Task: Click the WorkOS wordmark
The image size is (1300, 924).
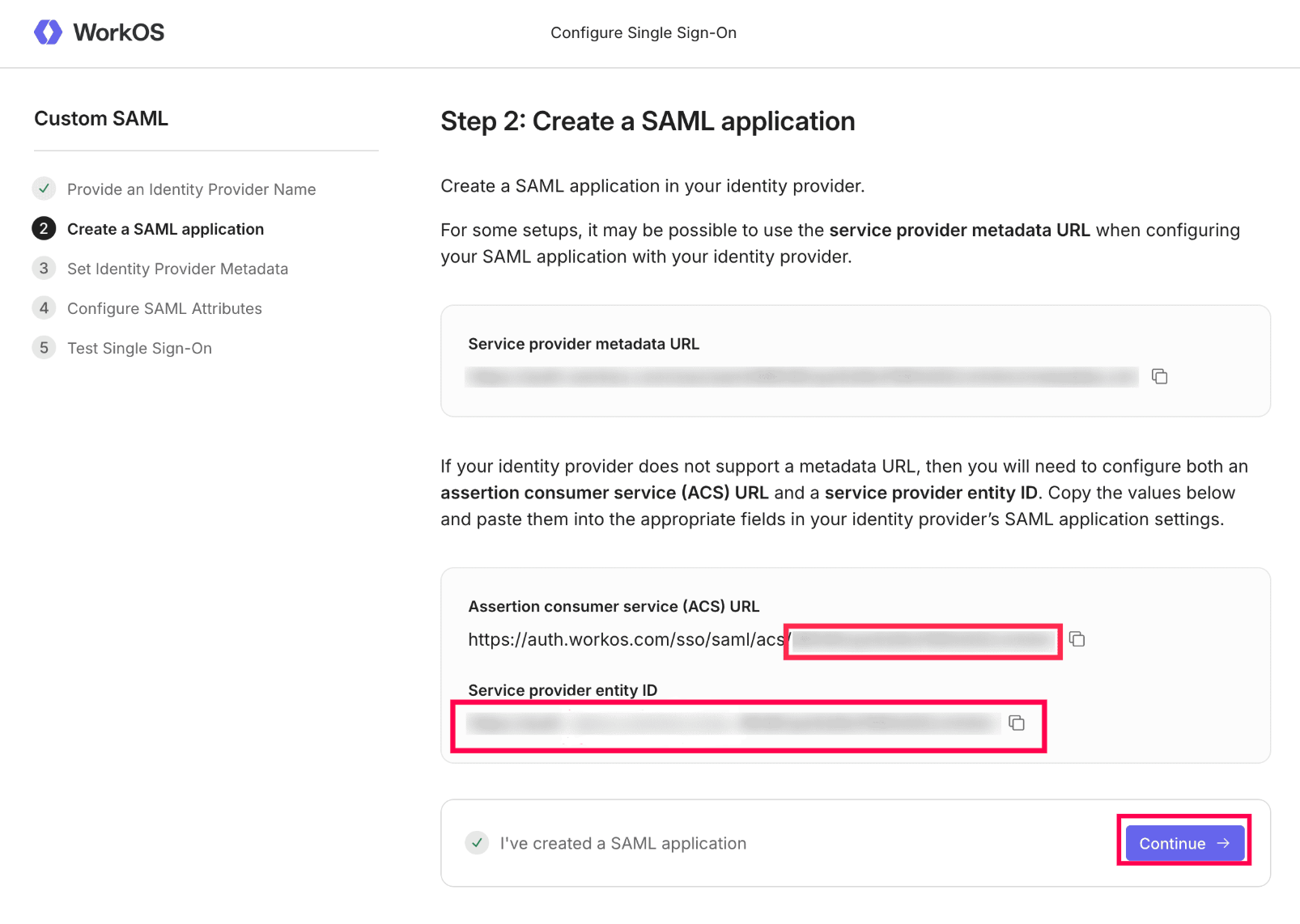Action: coord(119,32)
